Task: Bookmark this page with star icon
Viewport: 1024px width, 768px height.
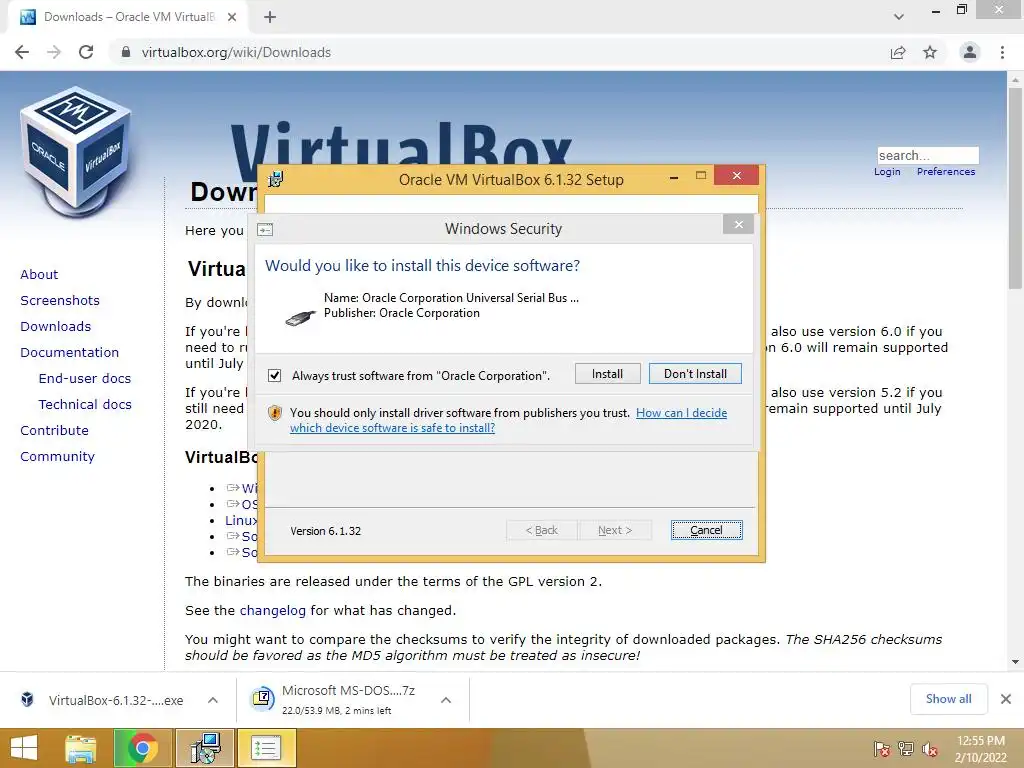Action: [x=930, y=52]
